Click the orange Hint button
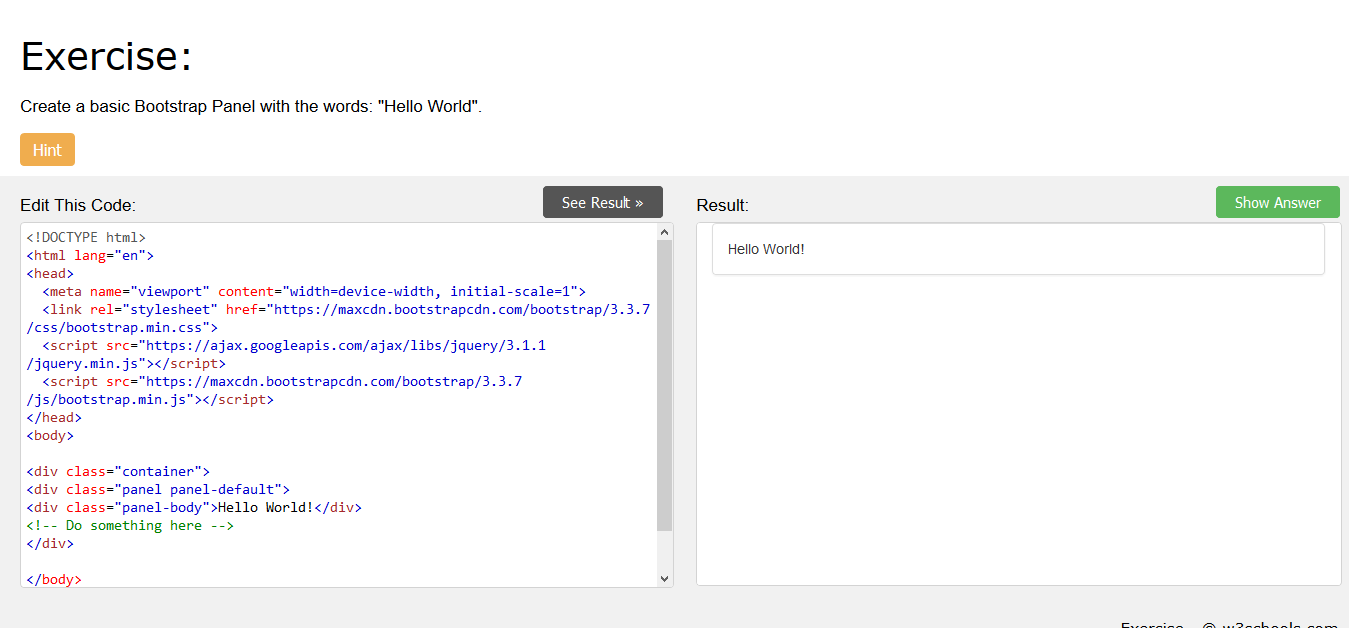 coord(47,150)
